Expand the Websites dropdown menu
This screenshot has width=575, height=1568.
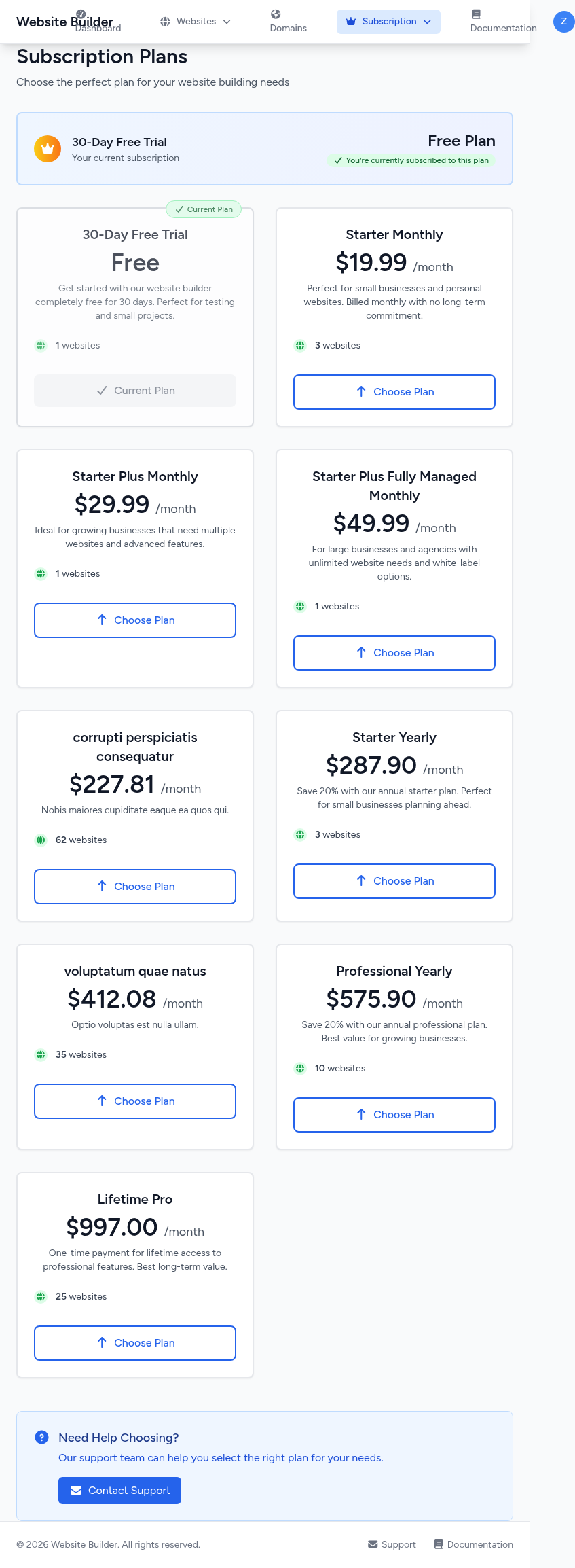pyautogui.click(x=196, y=22)
